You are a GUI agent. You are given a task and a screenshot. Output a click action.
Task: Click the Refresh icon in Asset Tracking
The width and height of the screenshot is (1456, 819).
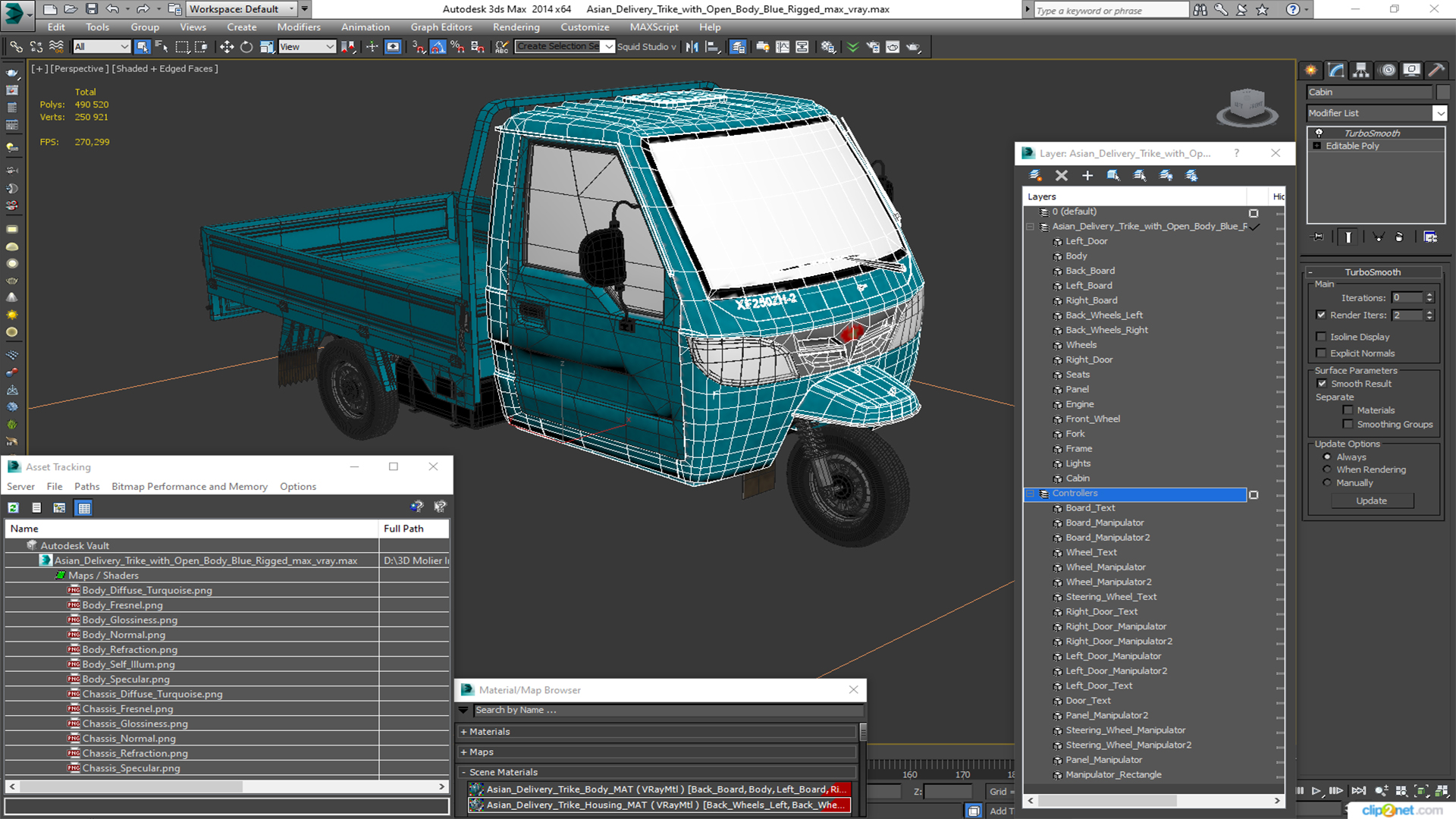(x=14, y=508)
